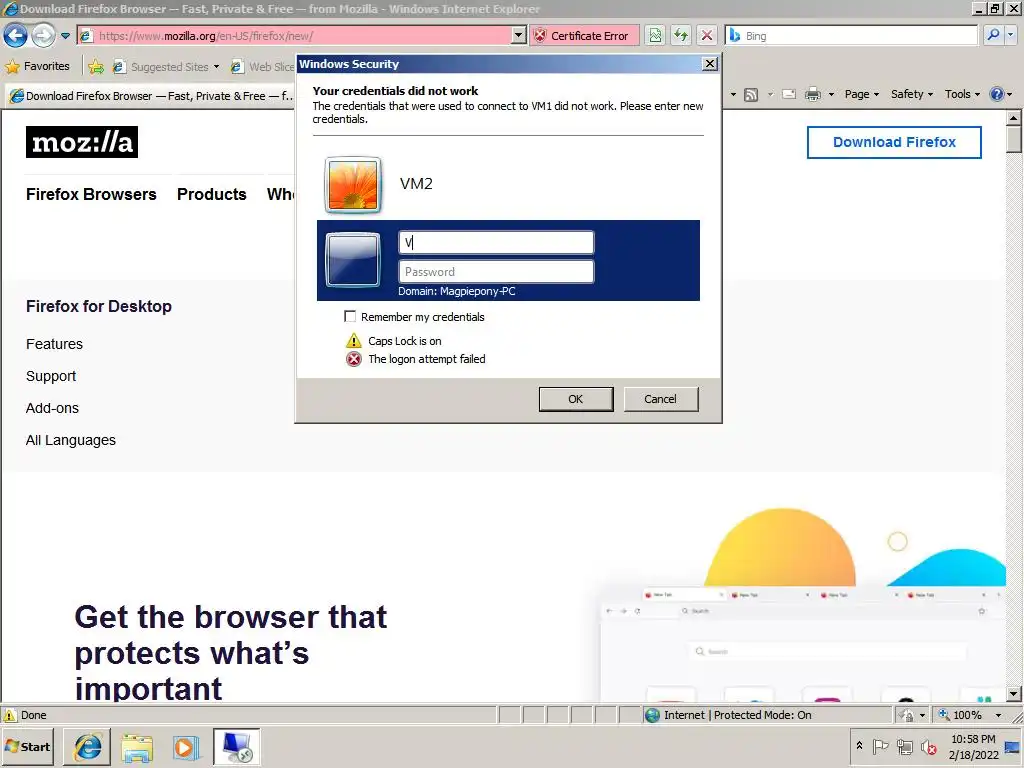Viewport: 1024px width, 768px height.
Task: Click the Web Slice Gallery favorites item
Action: pos(263,67)
